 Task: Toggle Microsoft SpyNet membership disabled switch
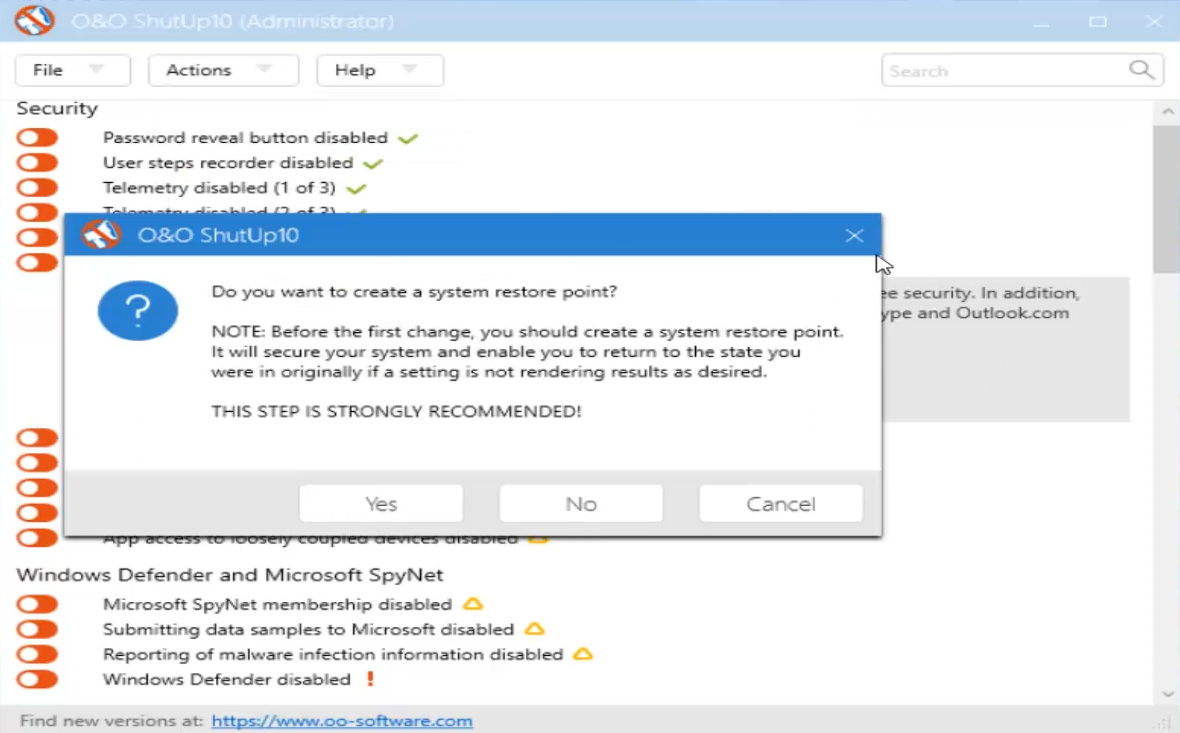pyautogui.click(x=37, y=604)
